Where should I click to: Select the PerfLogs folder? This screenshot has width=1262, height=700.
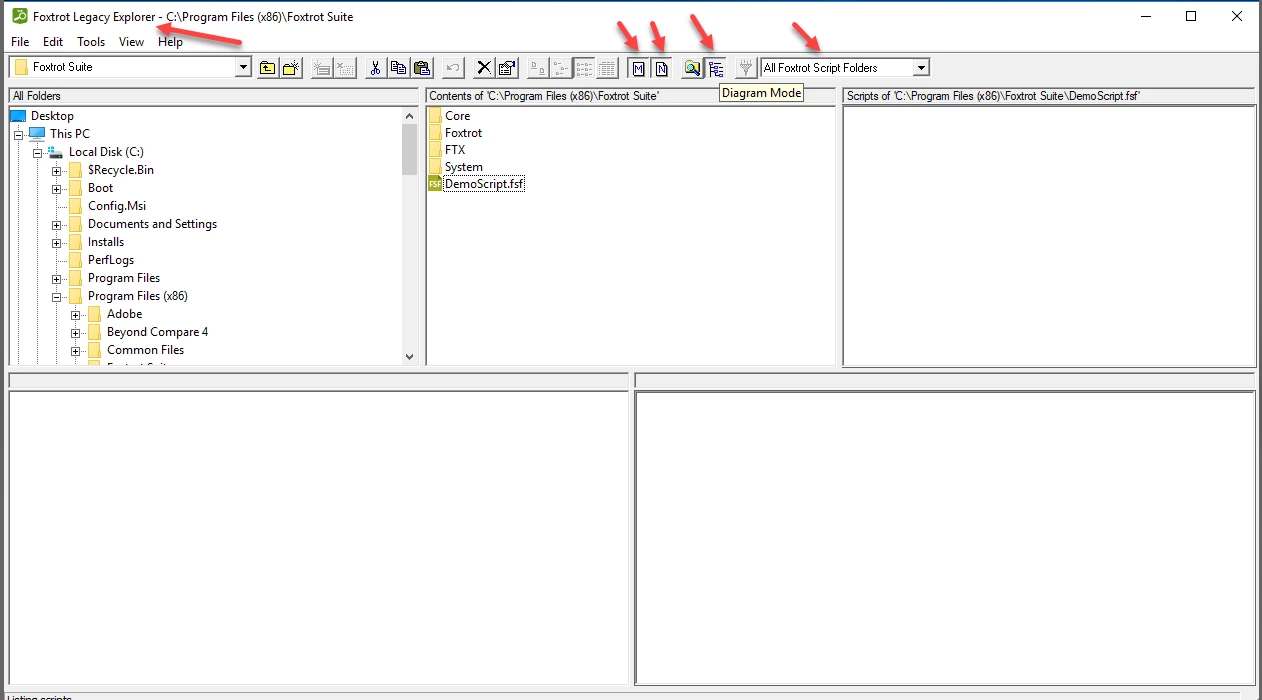pyautogui.click(x=111, y=260)
